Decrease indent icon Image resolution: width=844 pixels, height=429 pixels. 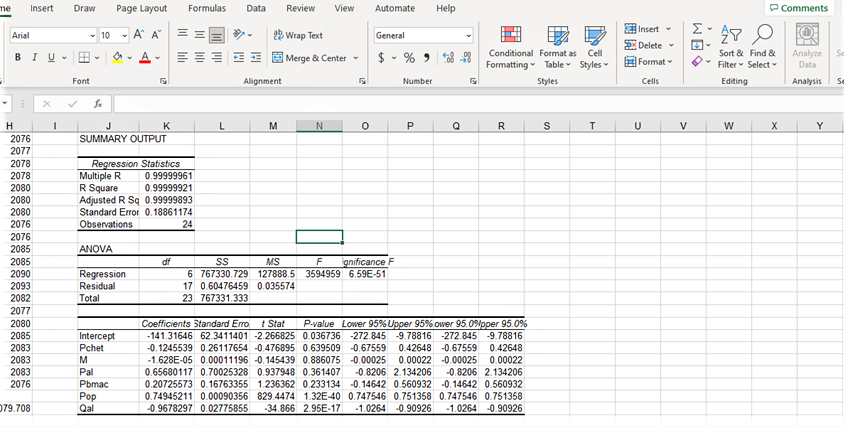pos(238,58)
